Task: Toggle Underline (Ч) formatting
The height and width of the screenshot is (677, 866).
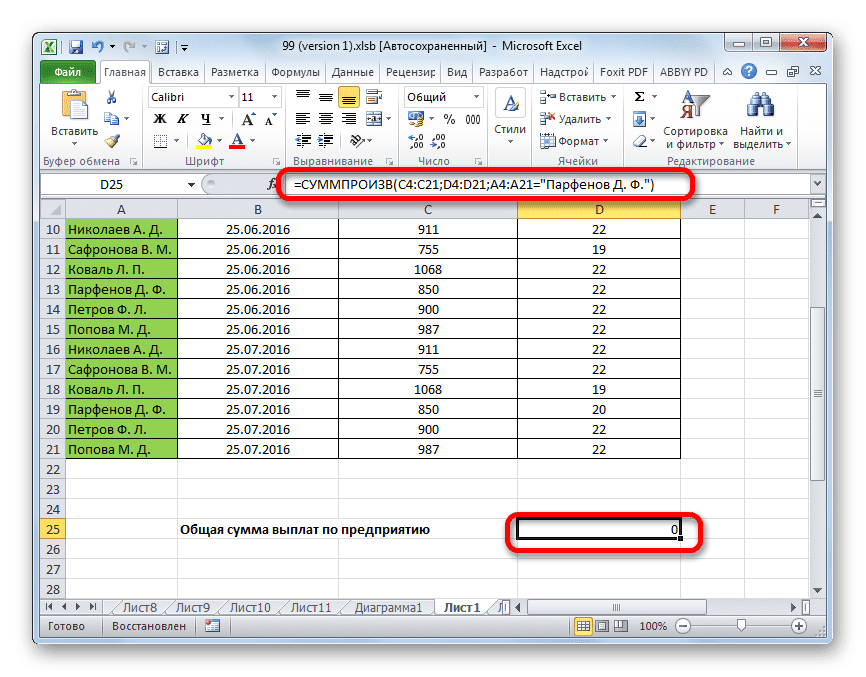Action: 205,119
